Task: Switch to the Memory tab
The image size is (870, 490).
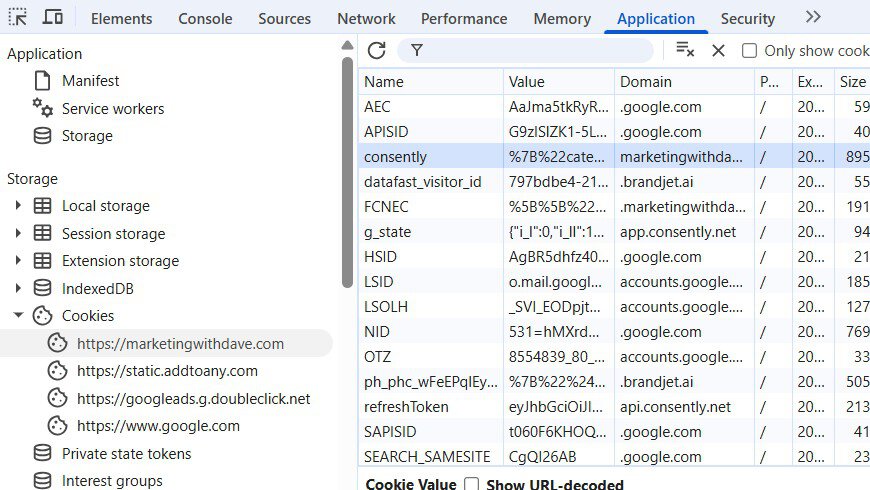Action: [562, 19]
